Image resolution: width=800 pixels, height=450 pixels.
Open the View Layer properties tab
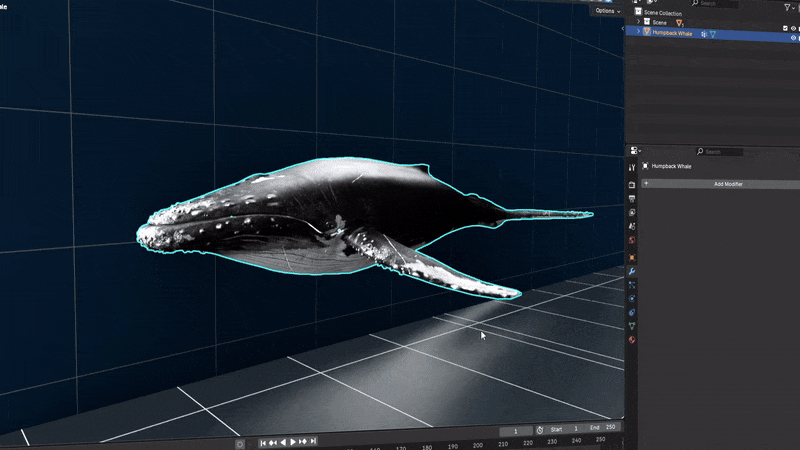tap(632, 212)
